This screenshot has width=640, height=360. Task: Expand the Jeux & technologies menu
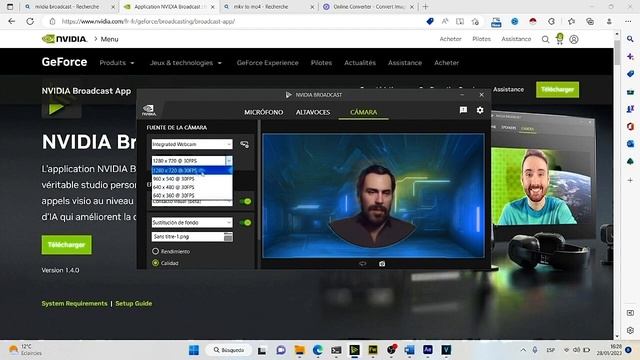tap(186, 63)
